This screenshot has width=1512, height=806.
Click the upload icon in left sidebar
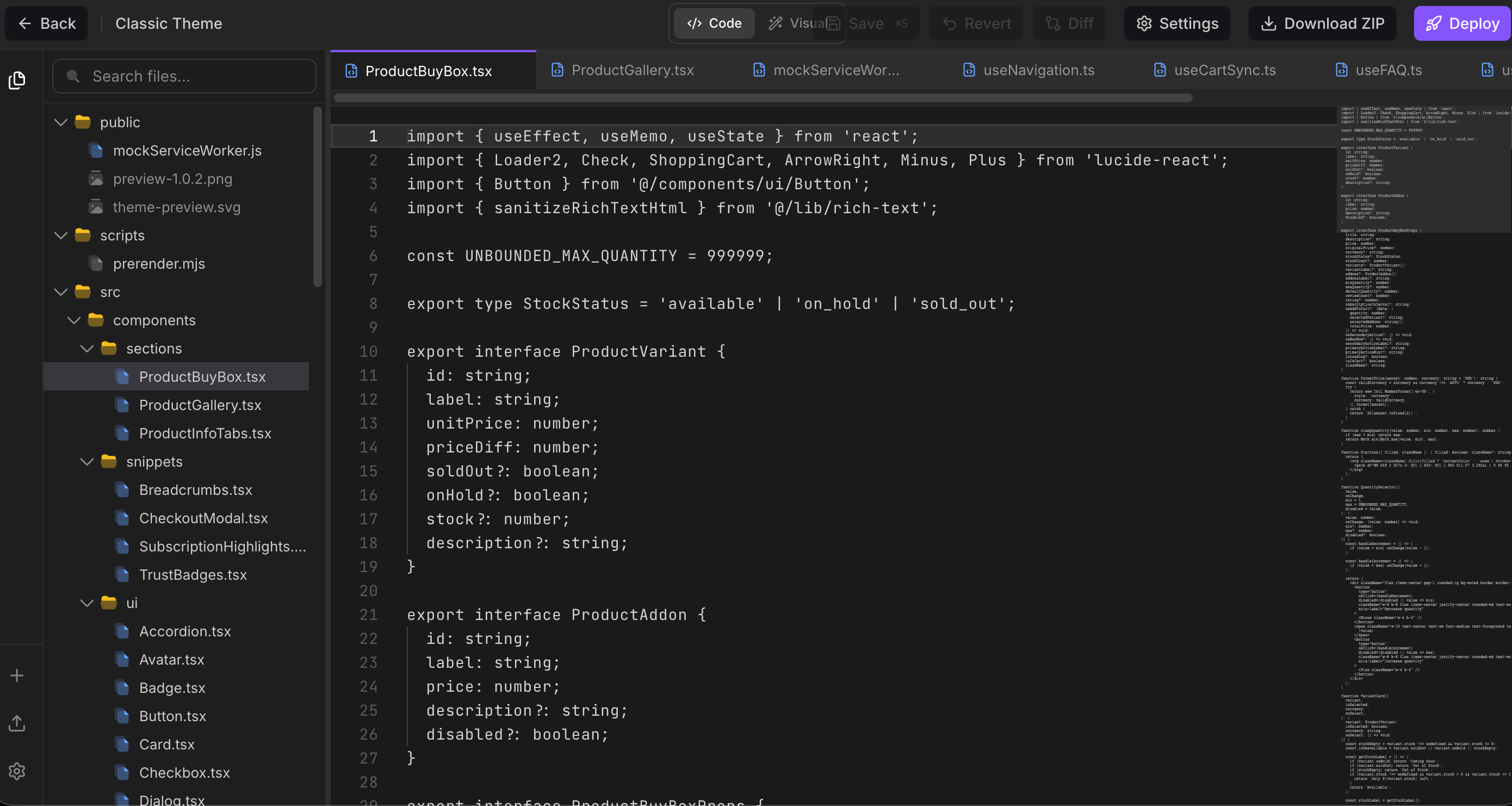coord(17,723)
